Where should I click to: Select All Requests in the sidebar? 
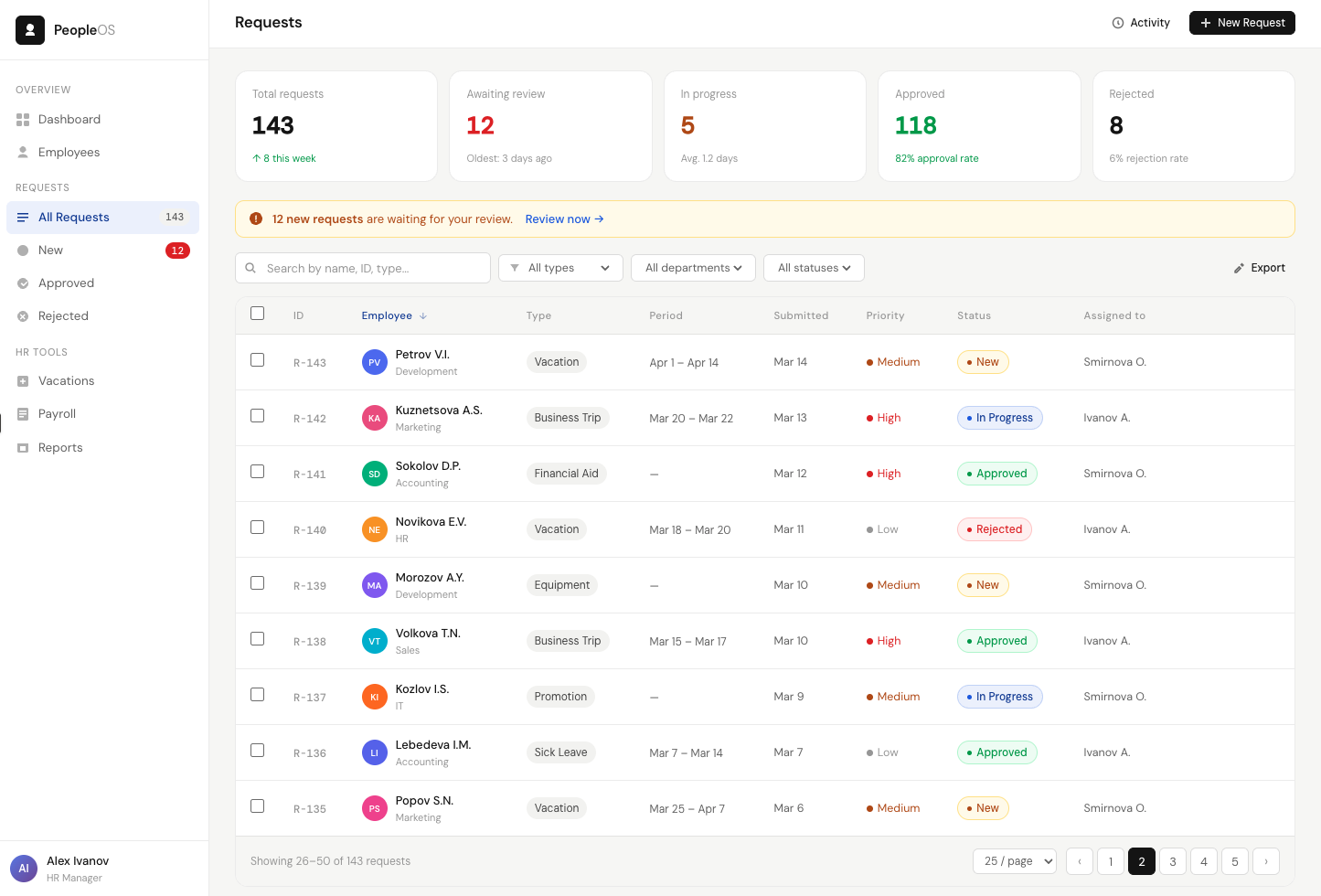103,218
